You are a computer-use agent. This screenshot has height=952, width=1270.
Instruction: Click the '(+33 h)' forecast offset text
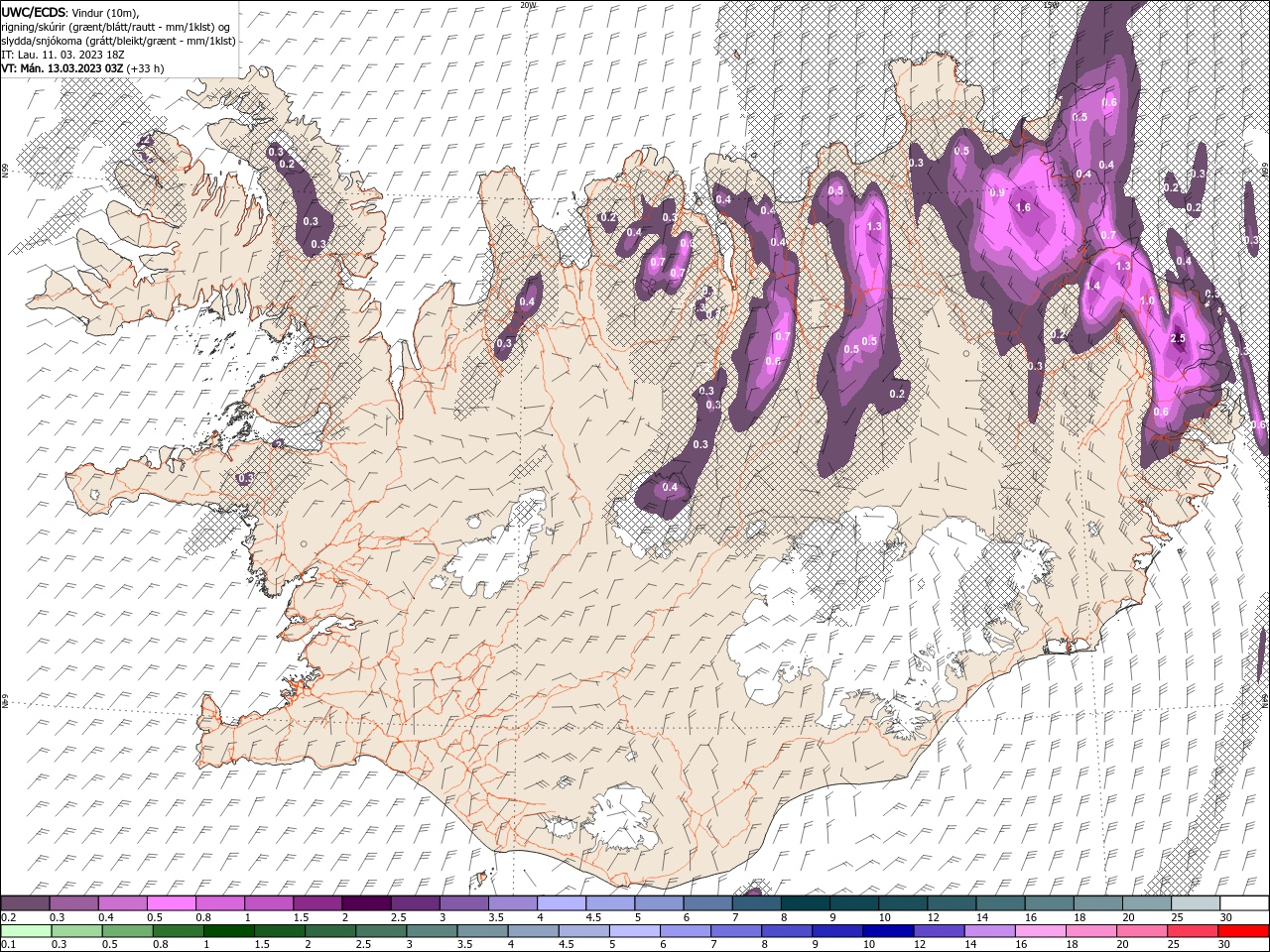click(145, 68)
